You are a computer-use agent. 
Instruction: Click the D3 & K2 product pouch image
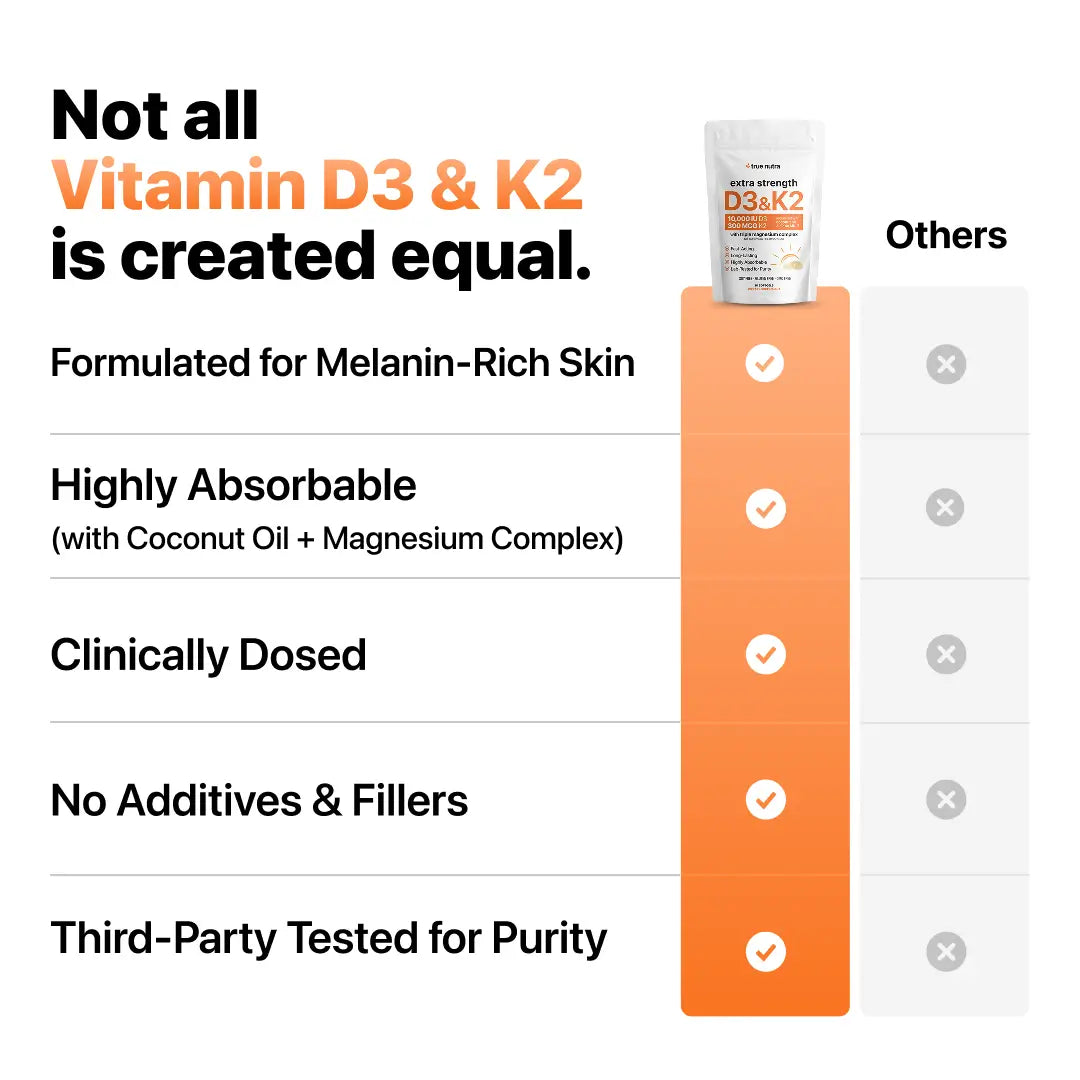[764, 212]
